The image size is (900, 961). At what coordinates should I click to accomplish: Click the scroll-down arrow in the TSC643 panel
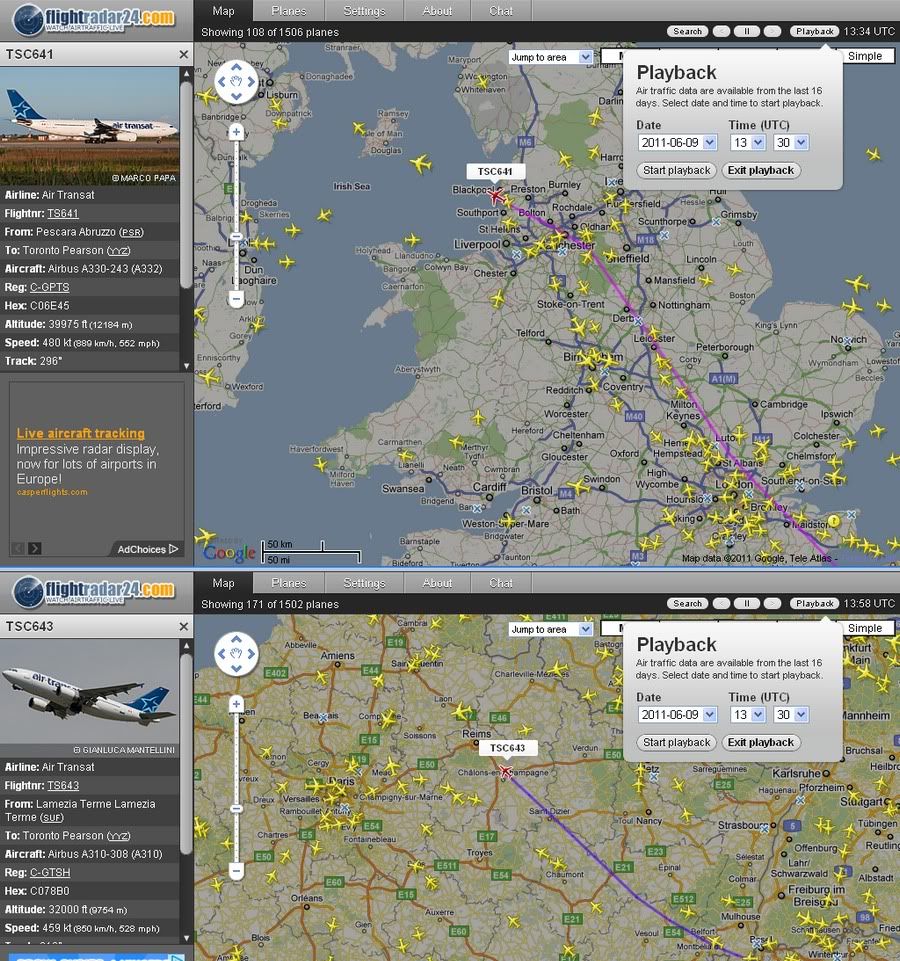(x=186, y=938)
